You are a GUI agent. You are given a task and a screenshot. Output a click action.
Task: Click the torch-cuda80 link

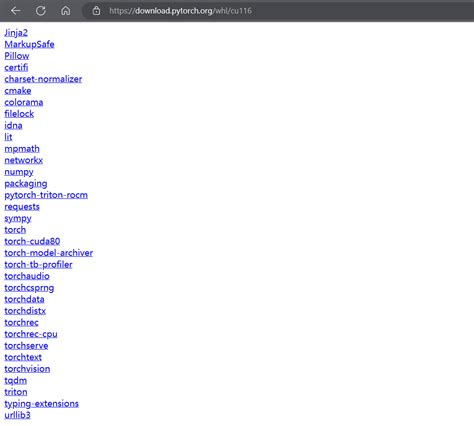(32, 241)
